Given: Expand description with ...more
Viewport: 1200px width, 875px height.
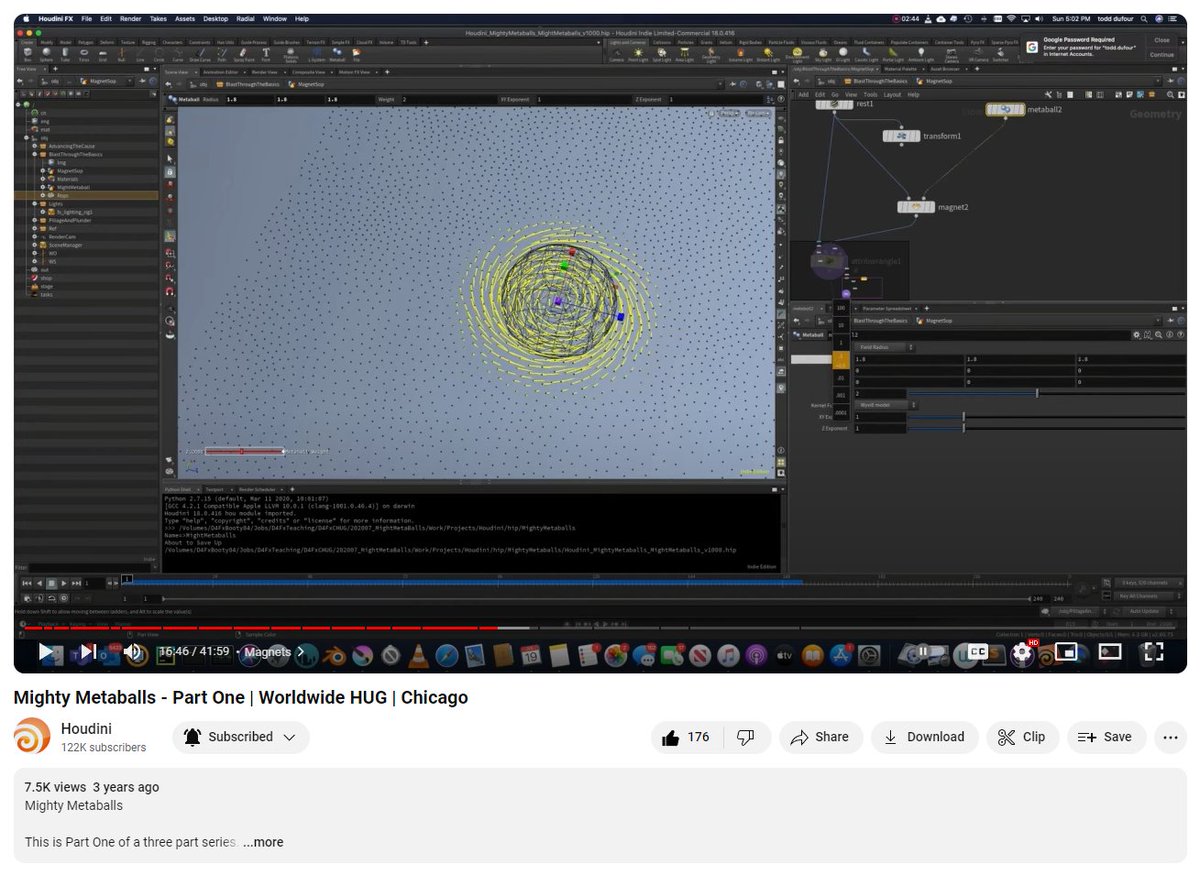Looking at the screenshot, I should tap(263, 842).
